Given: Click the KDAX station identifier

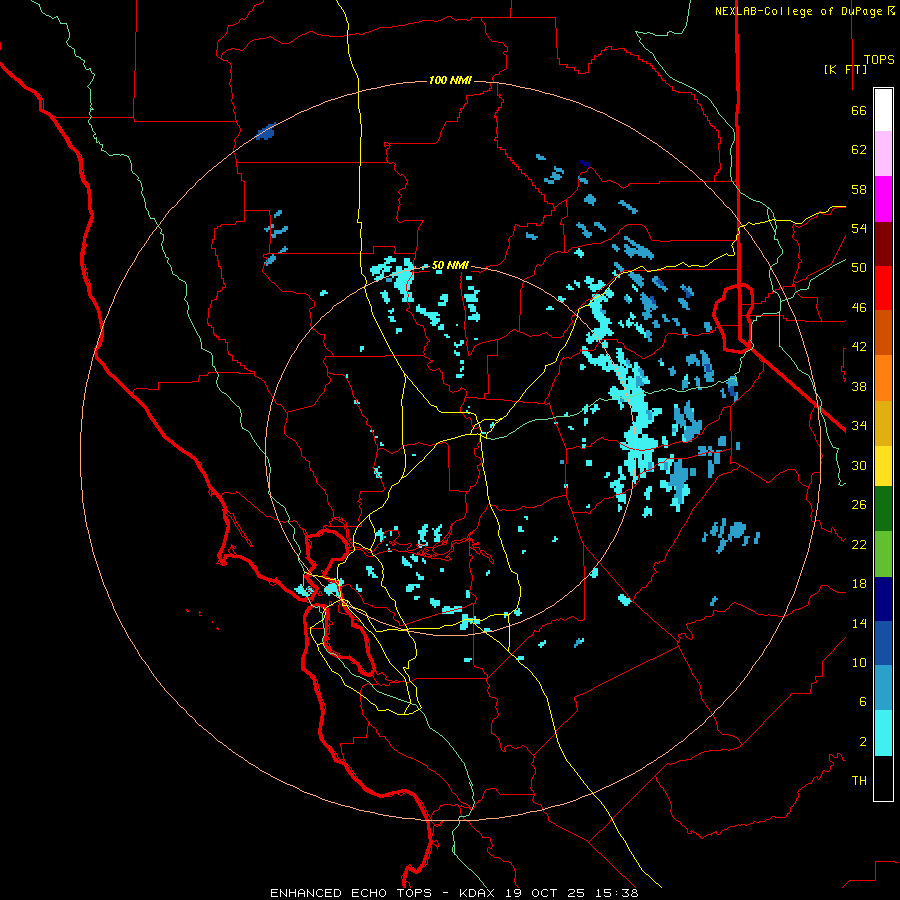Looking at the screenshot, I should coord(479,893).
